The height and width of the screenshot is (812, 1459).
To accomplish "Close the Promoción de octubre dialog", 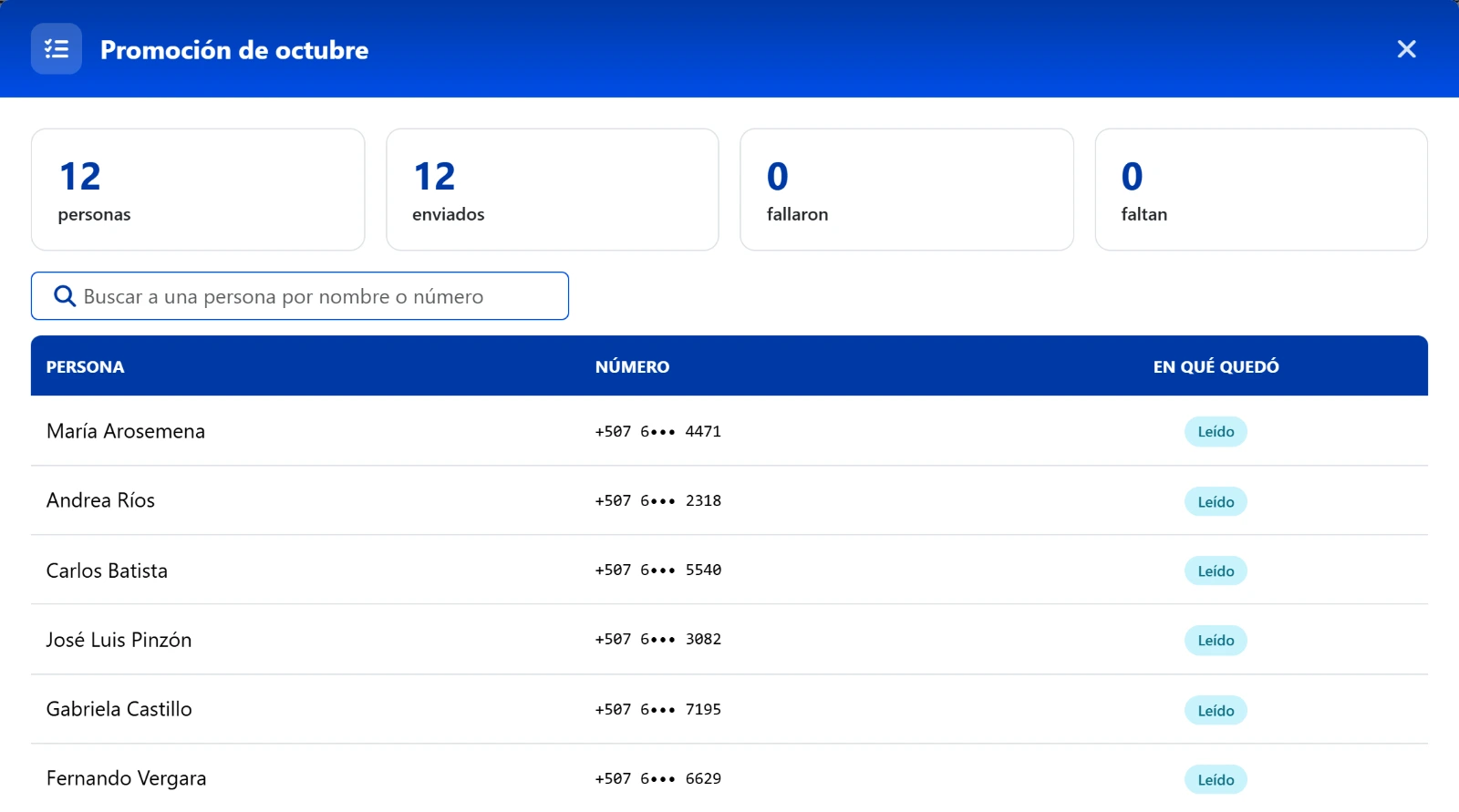I will pos(1406,49).
